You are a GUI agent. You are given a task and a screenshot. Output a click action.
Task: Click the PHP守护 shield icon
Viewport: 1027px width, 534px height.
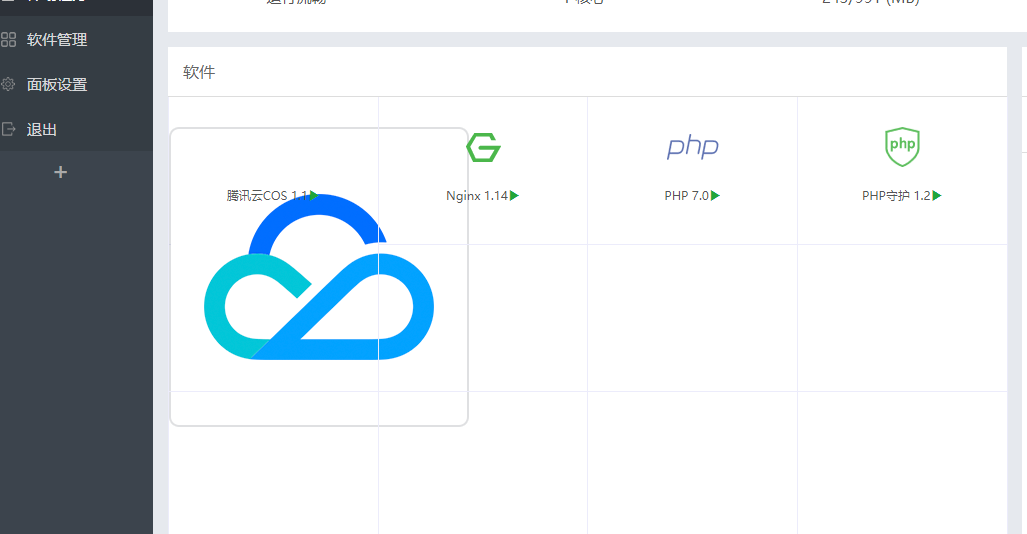click(902, 147)
